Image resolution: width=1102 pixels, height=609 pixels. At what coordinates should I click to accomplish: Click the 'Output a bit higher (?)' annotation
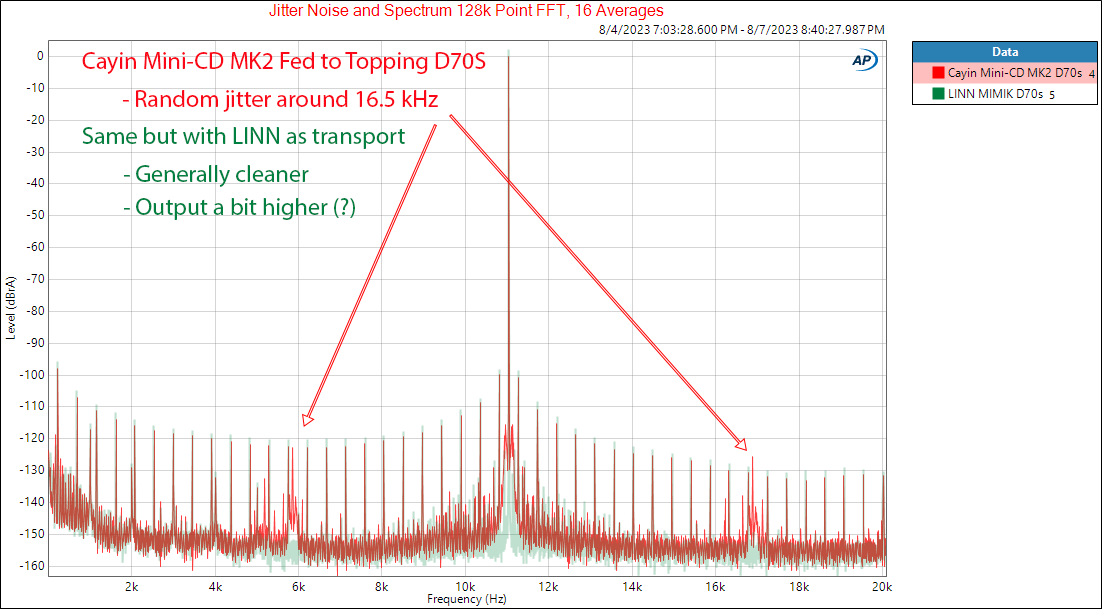239,207
